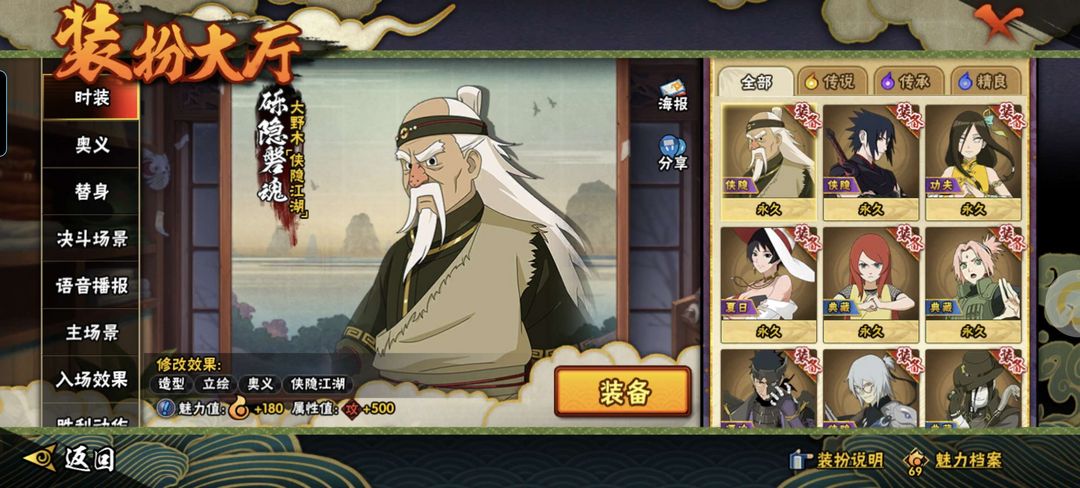Click the orange 装备 equip button
This screenshot has height=488, width=1080.
click(623, 391)
